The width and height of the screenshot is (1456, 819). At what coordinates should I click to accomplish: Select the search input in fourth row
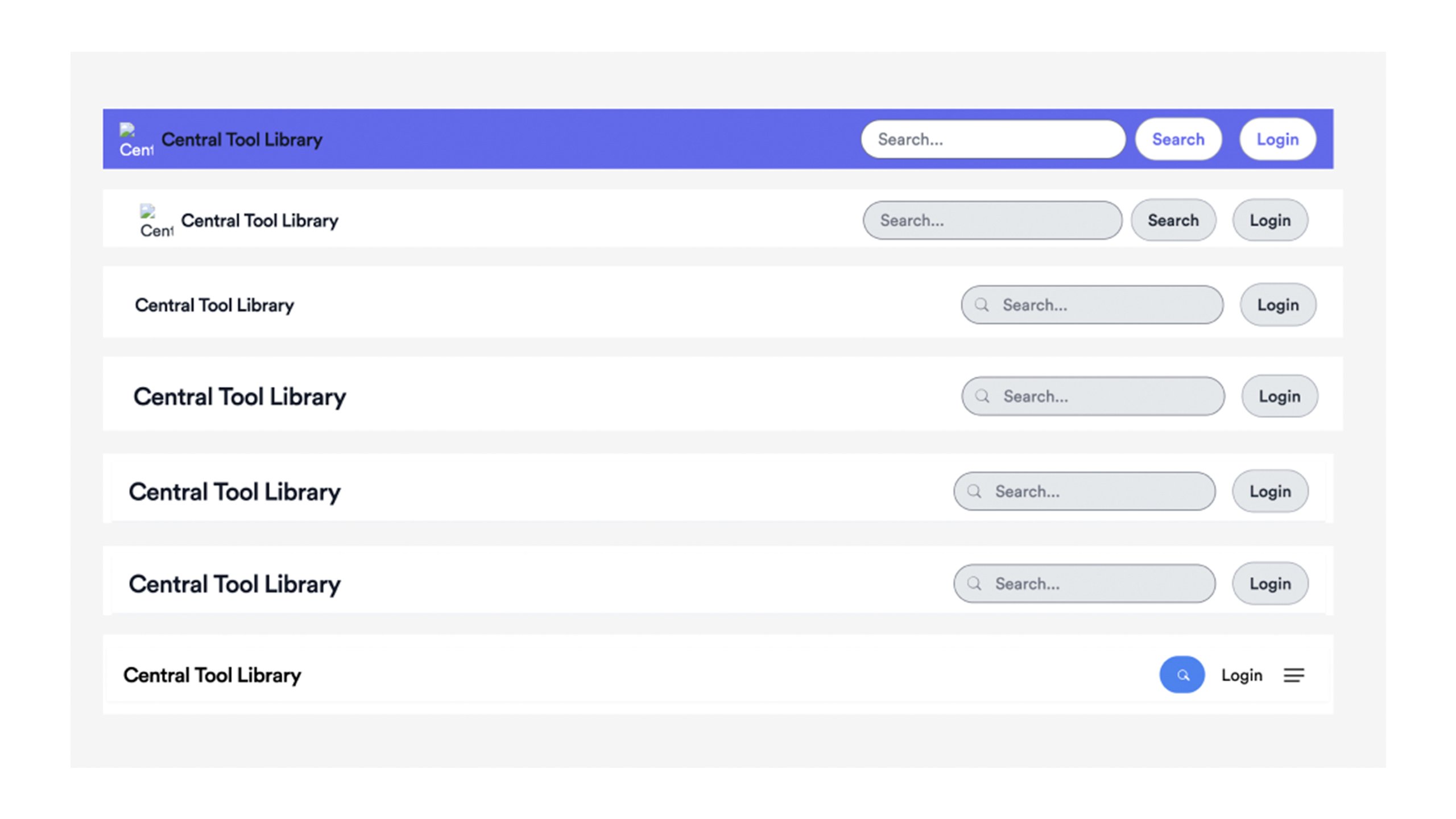(x=1092, y=396)
